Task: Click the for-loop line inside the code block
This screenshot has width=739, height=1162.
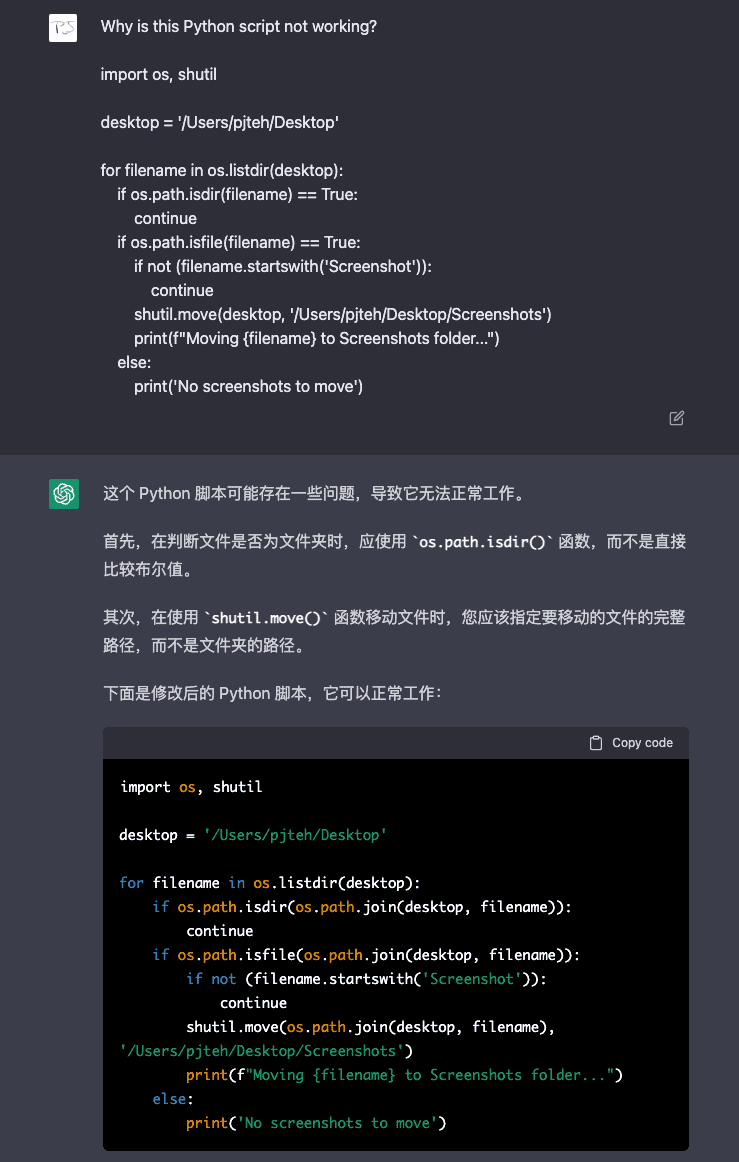Action: [270, 883]
